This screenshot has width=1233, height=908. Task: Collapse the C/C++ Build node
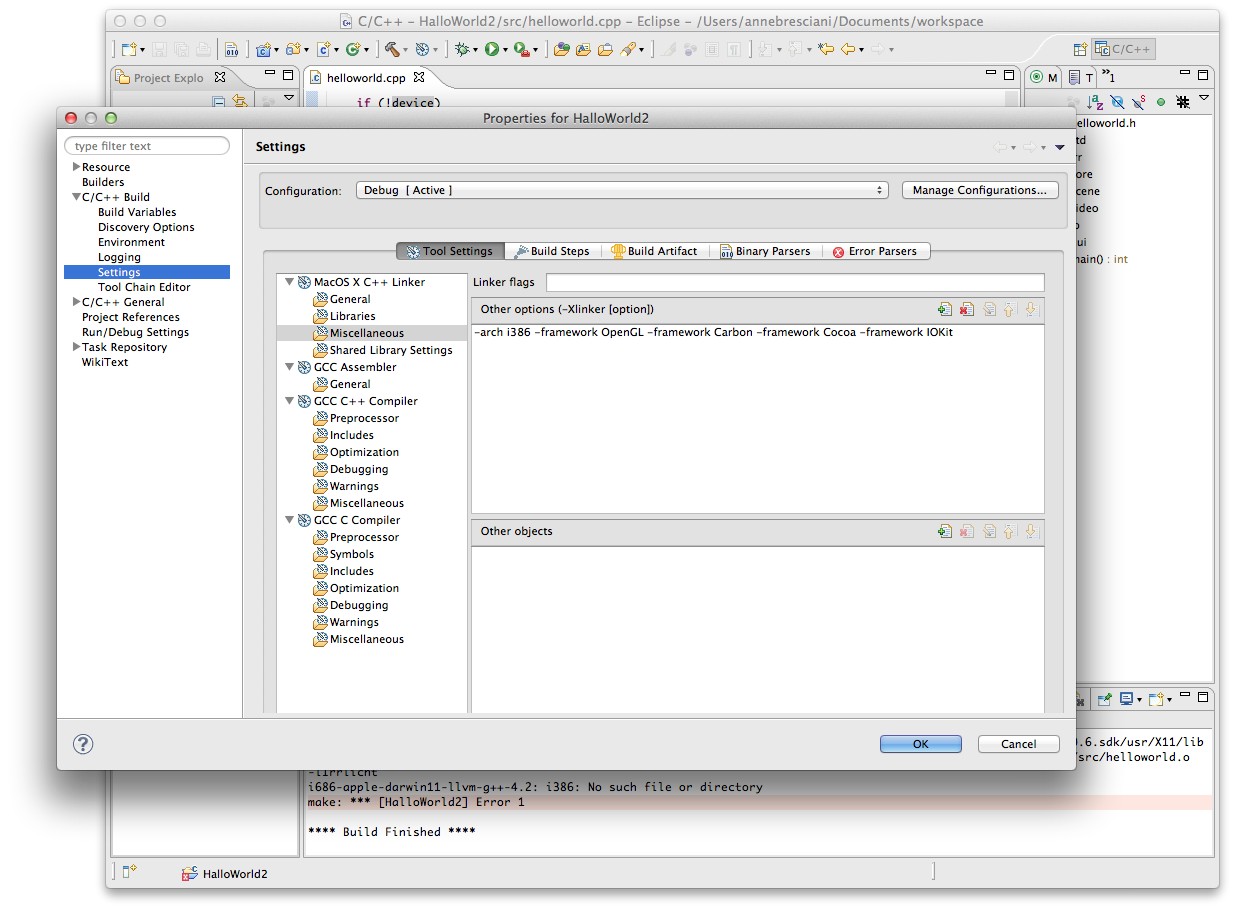76,197
